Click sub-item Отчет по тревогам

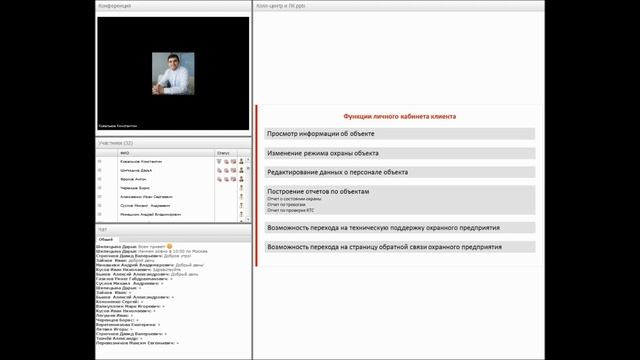click(x=287, y=204)
